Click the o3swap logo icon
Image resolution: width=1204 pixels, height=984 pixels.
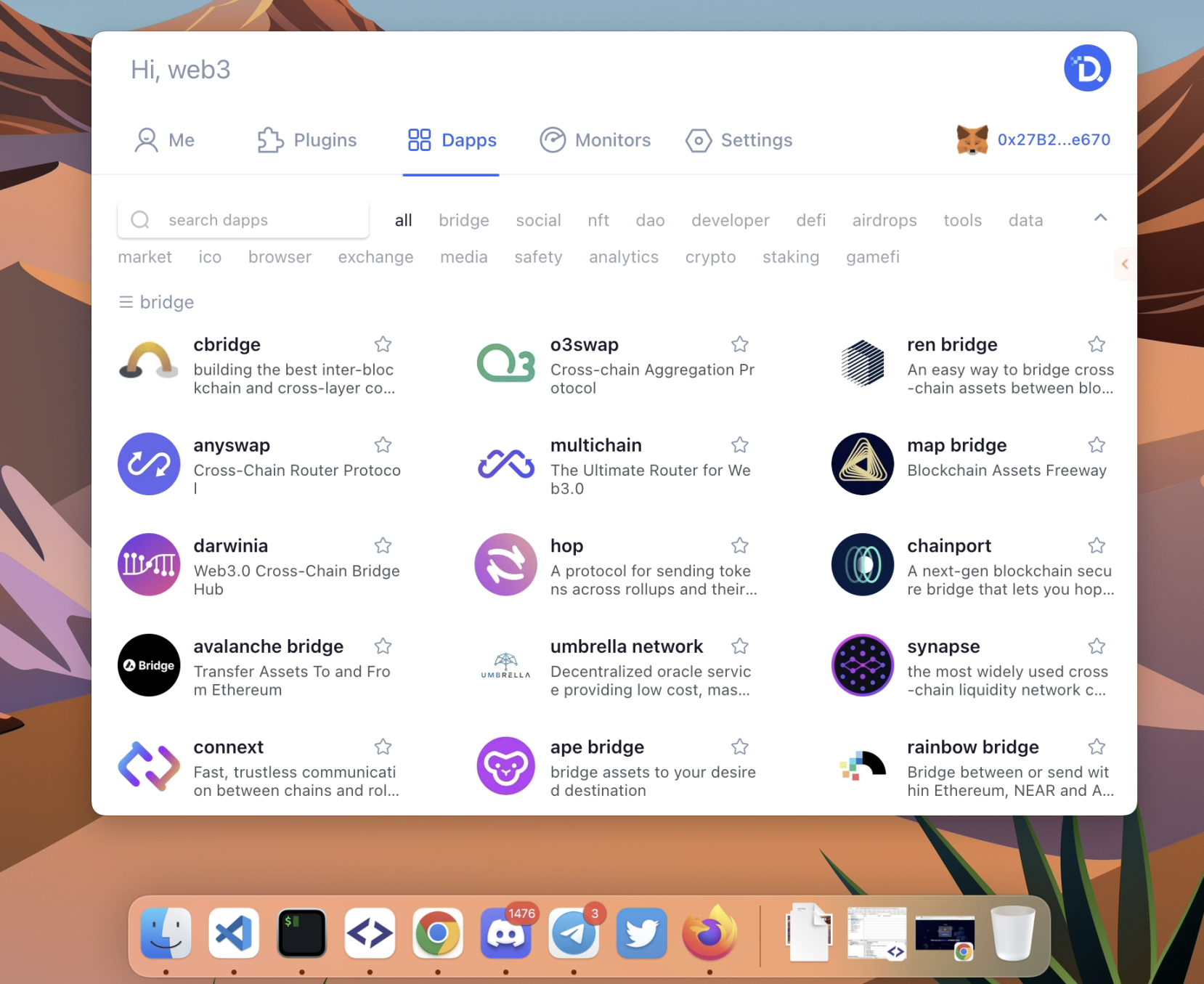[x=505, y=363]
